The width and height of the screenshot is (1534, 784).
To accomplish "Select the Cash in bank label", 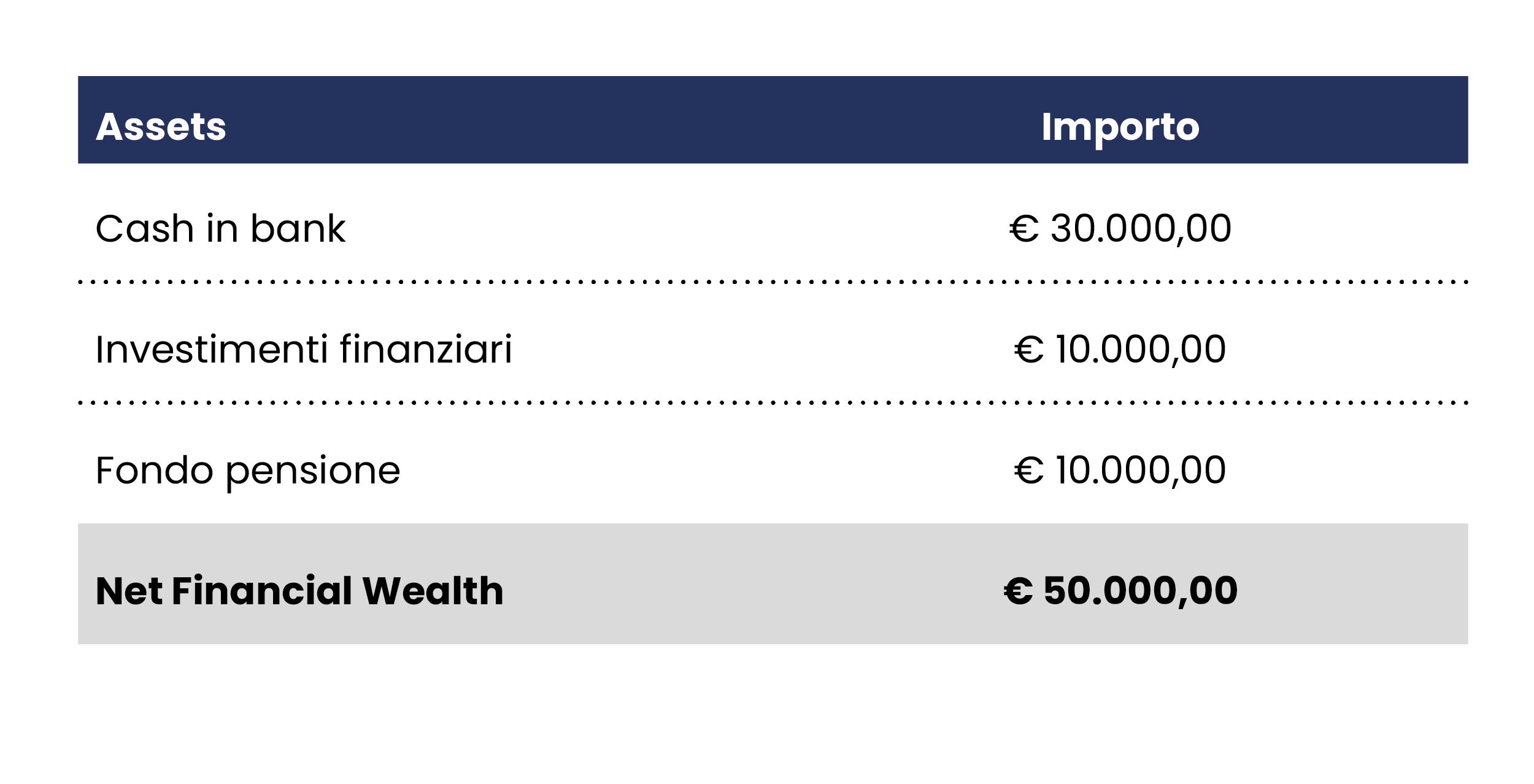I will [x=220, y=228].
